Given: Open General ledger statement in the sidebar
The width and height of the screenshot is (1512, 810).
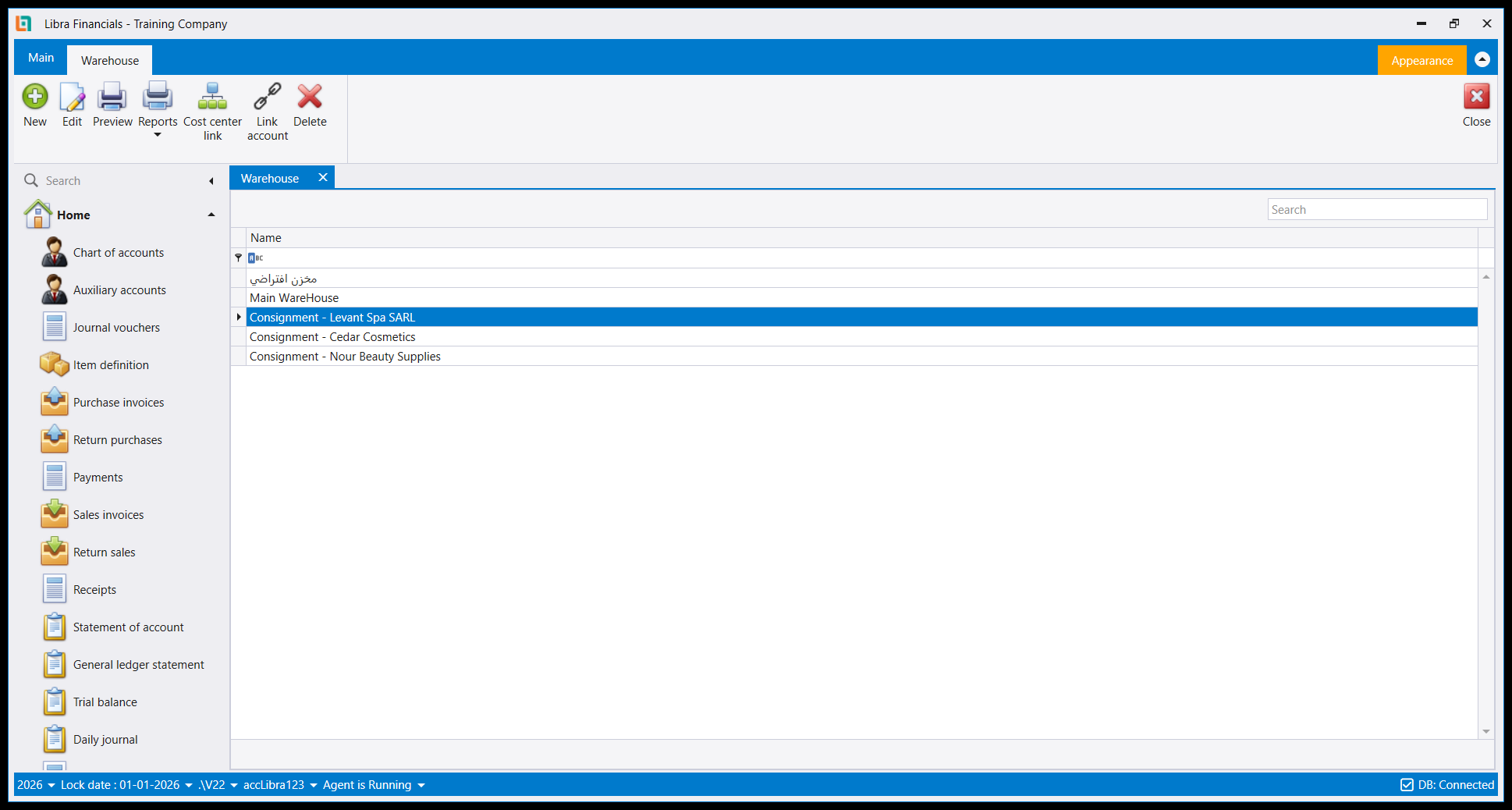Looking at the screenshot, I should point(139,665).
